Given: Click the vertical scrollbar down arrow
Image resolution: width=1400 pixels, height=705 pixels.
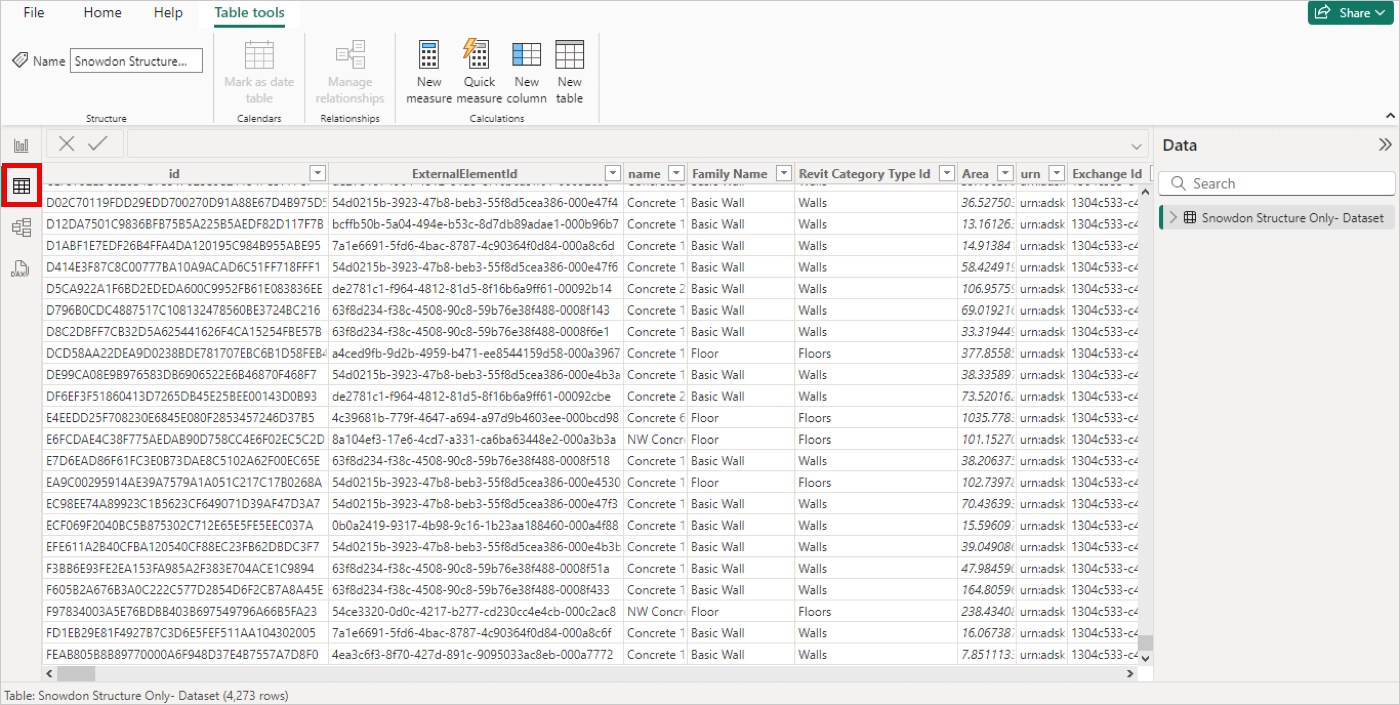Looking at the screenshot, I should (1147, 658).
